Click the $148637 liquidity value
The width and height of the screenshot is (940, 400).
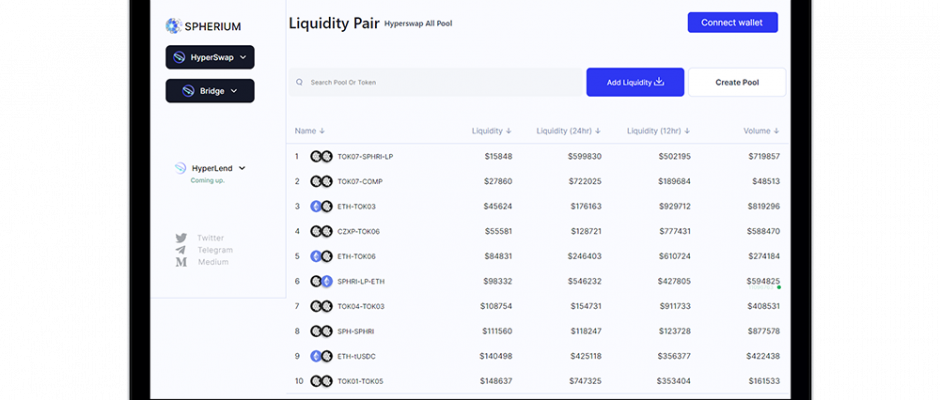[x=496, y=381]
